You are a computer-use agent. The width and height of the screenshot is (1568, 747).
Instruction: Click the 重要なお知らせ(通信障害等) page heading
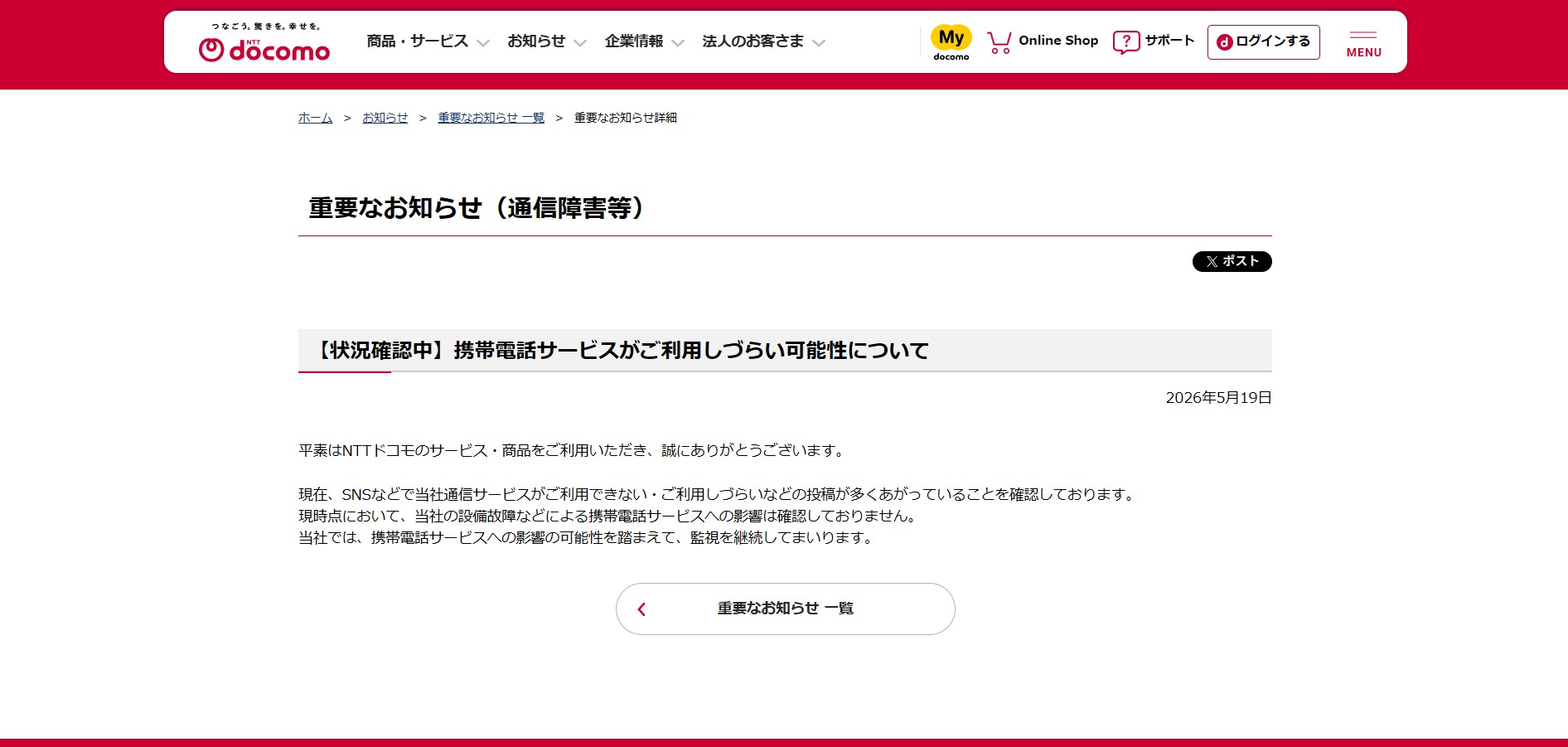[x=476, y=207]
